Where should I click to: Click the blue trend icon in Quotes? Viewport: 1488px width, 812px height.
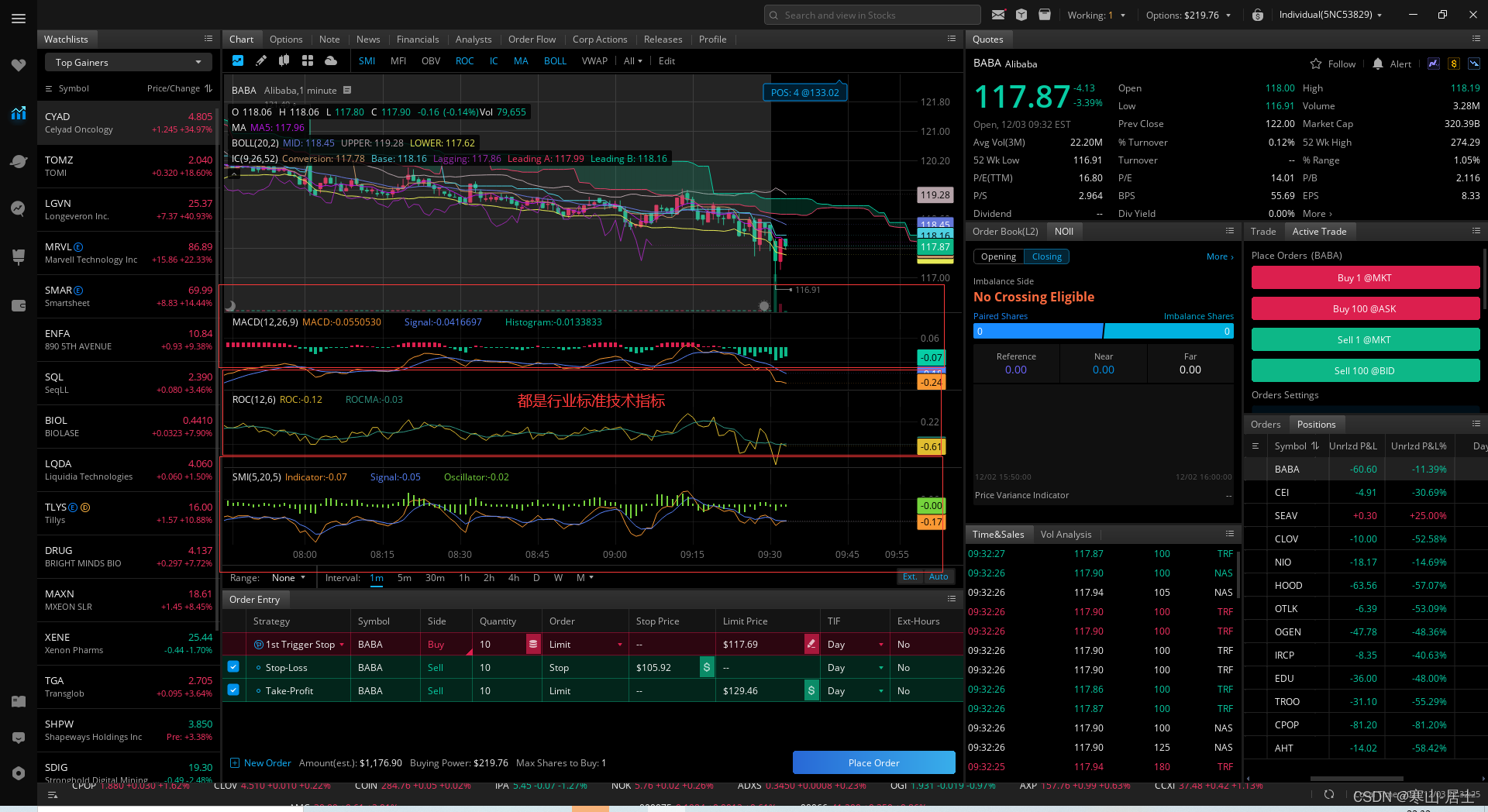(1474, 64)
